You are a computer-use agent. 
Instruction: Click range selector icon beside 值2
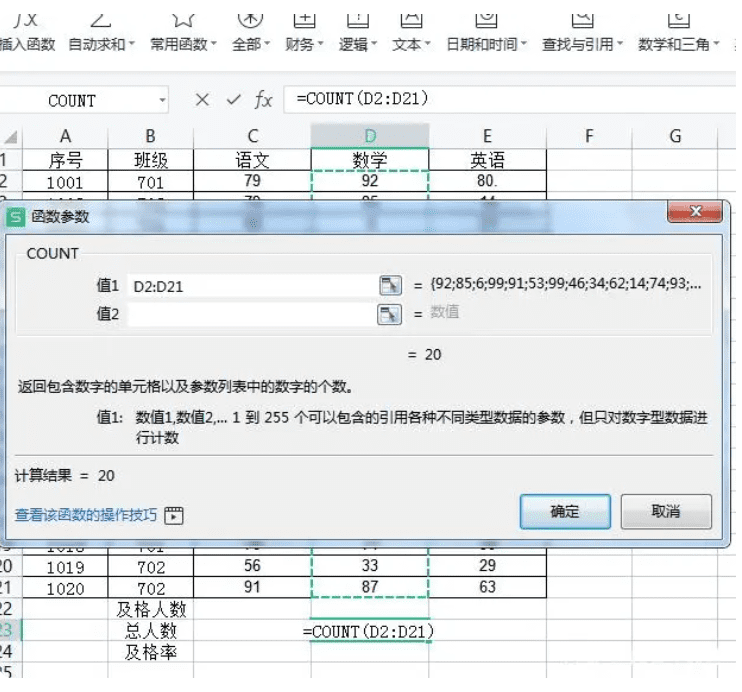point(389,314)
